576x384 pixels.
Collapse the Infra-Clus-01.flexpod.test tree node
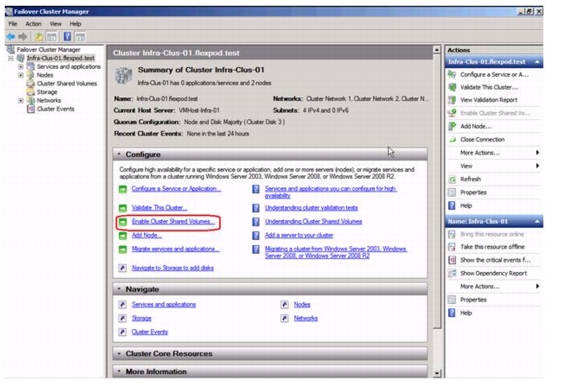click(x=11, y=58)
